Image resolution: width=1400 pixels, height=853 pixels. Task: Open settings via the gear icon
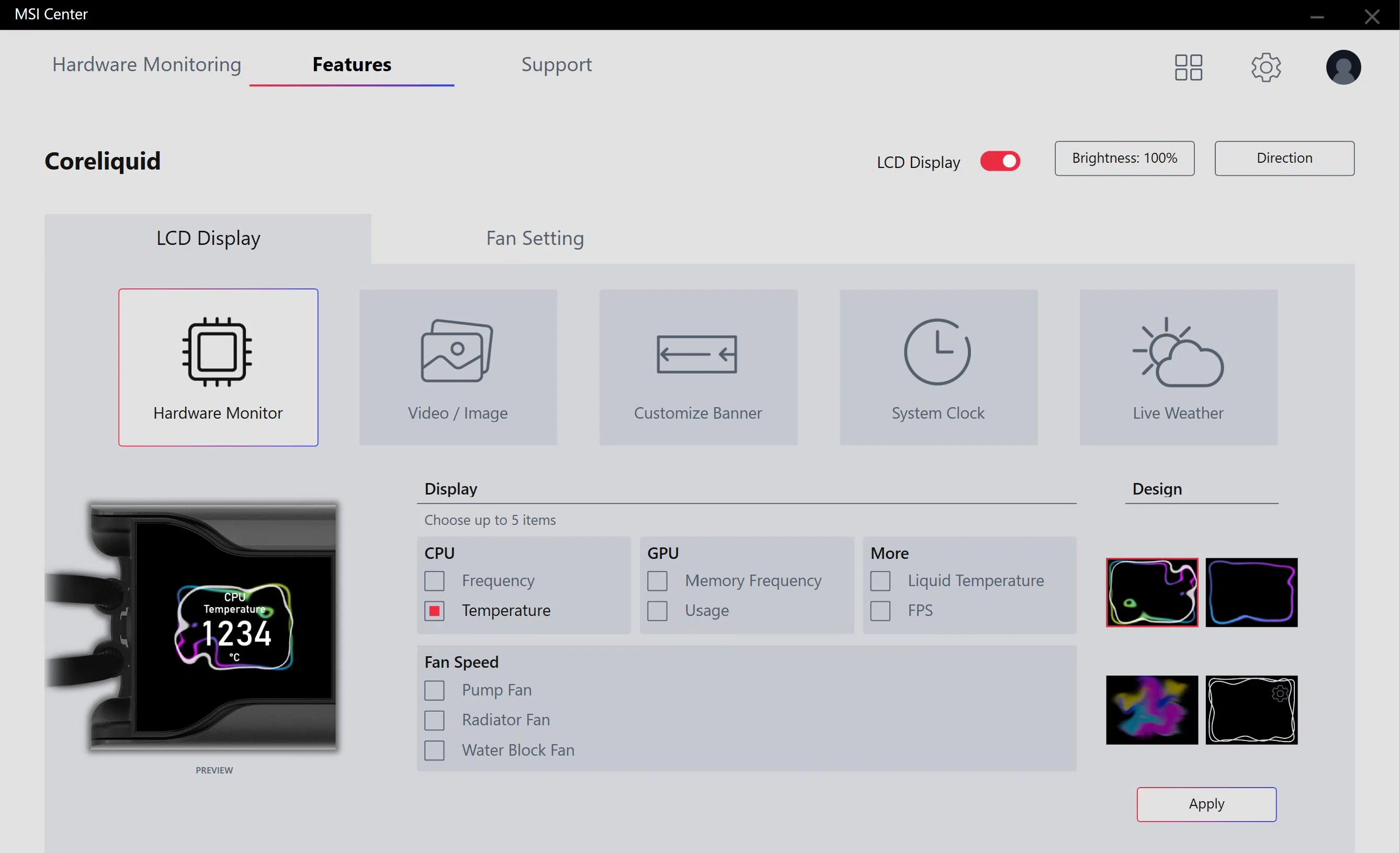[x=1266, y=68]
